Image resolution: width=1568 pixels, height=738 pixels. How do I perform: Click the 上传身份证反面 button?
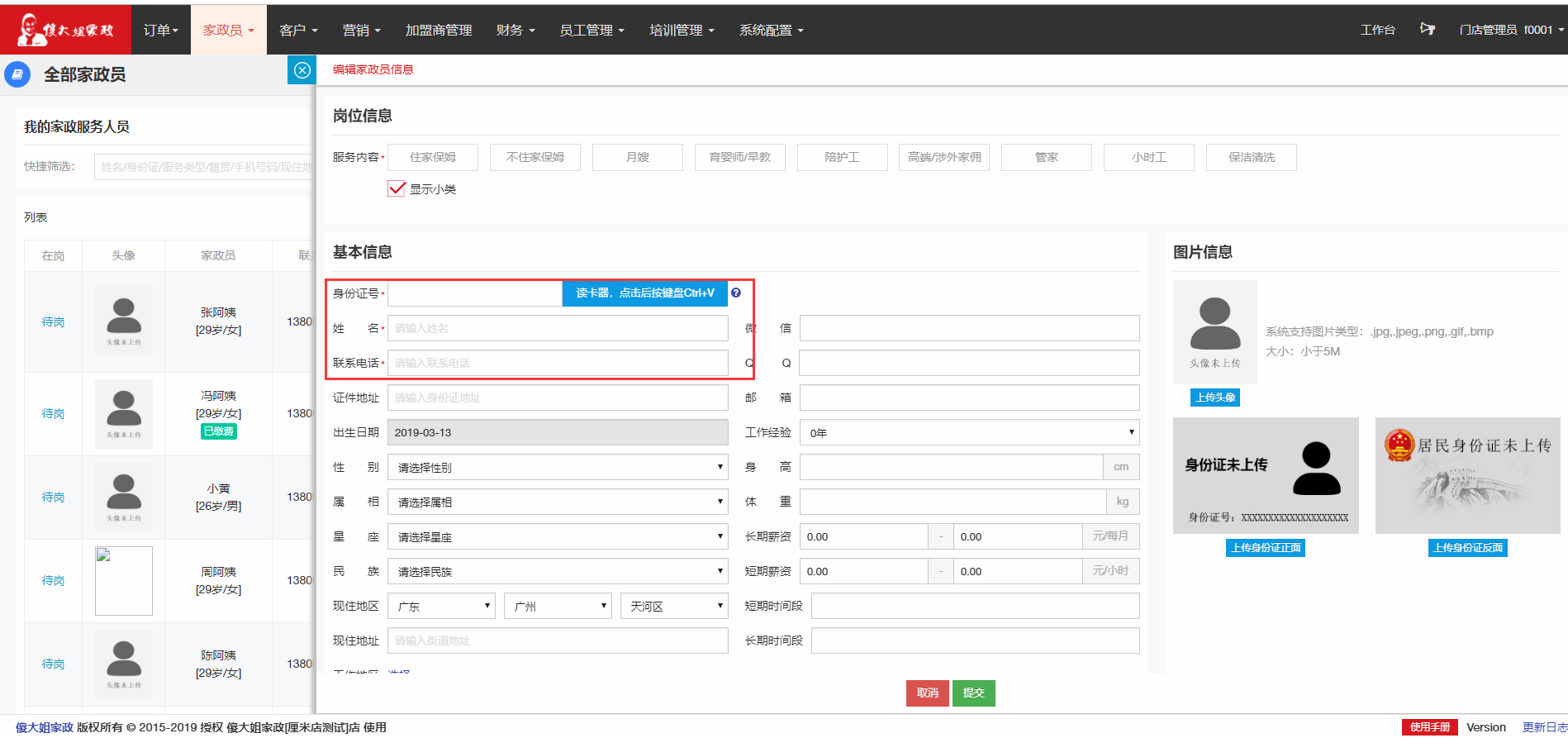tap(1468, 548)
